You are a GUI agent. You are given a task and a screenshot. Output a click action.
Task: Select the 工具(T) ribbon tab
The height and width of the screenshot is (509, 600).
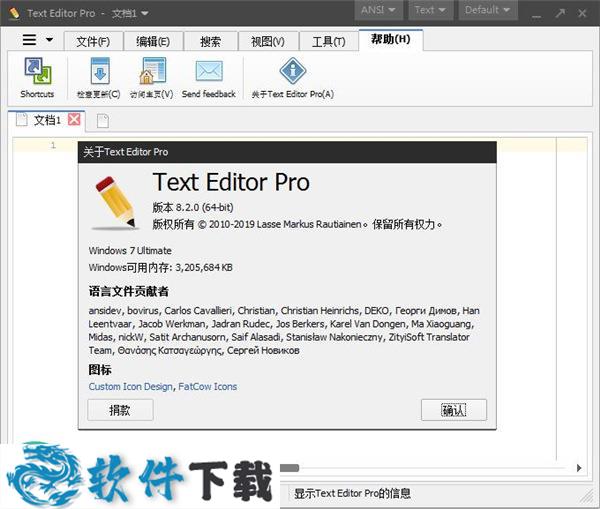pos(327,41)
